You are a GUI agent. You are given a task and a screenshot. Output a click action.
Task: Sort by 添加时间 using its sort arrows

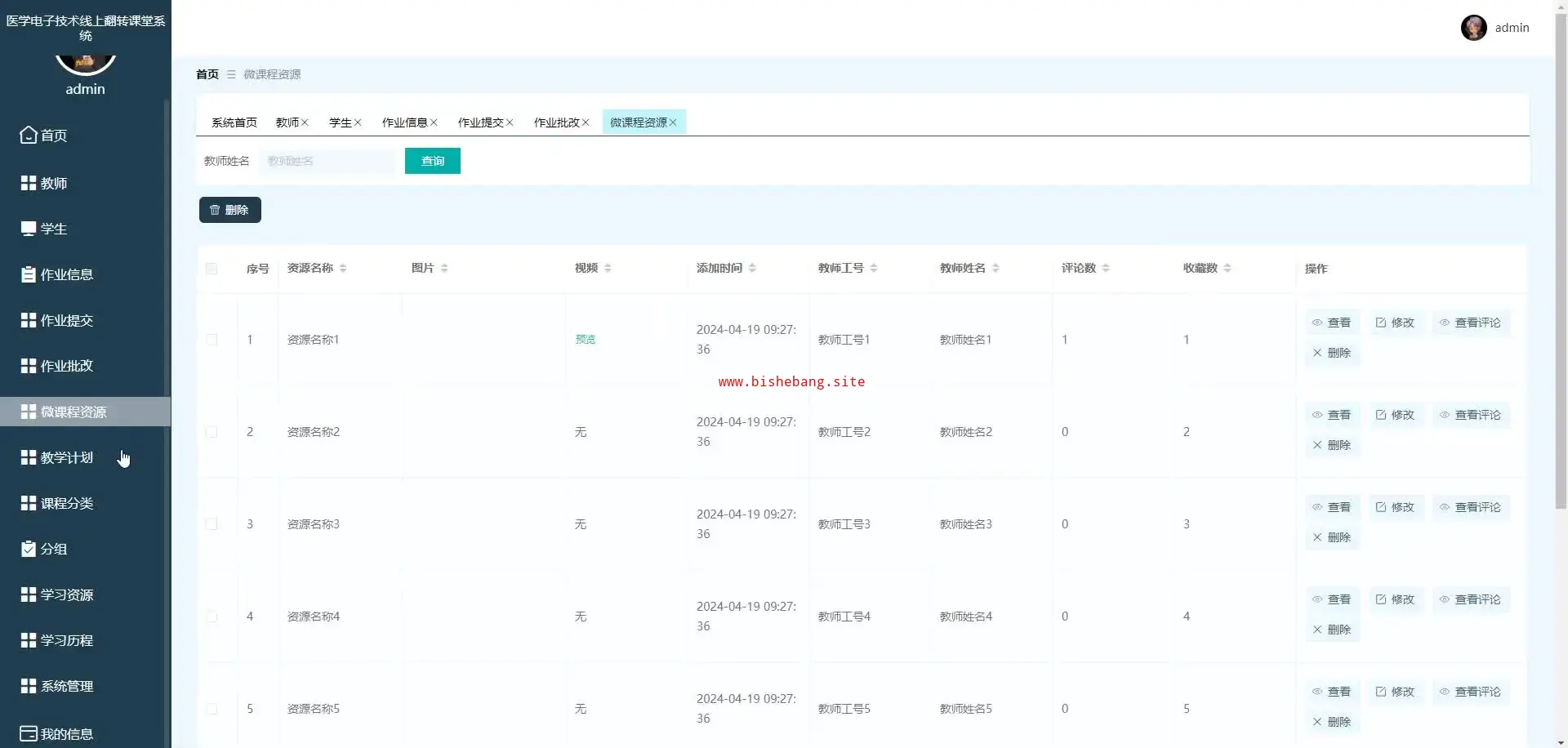(x=752, y=269)
